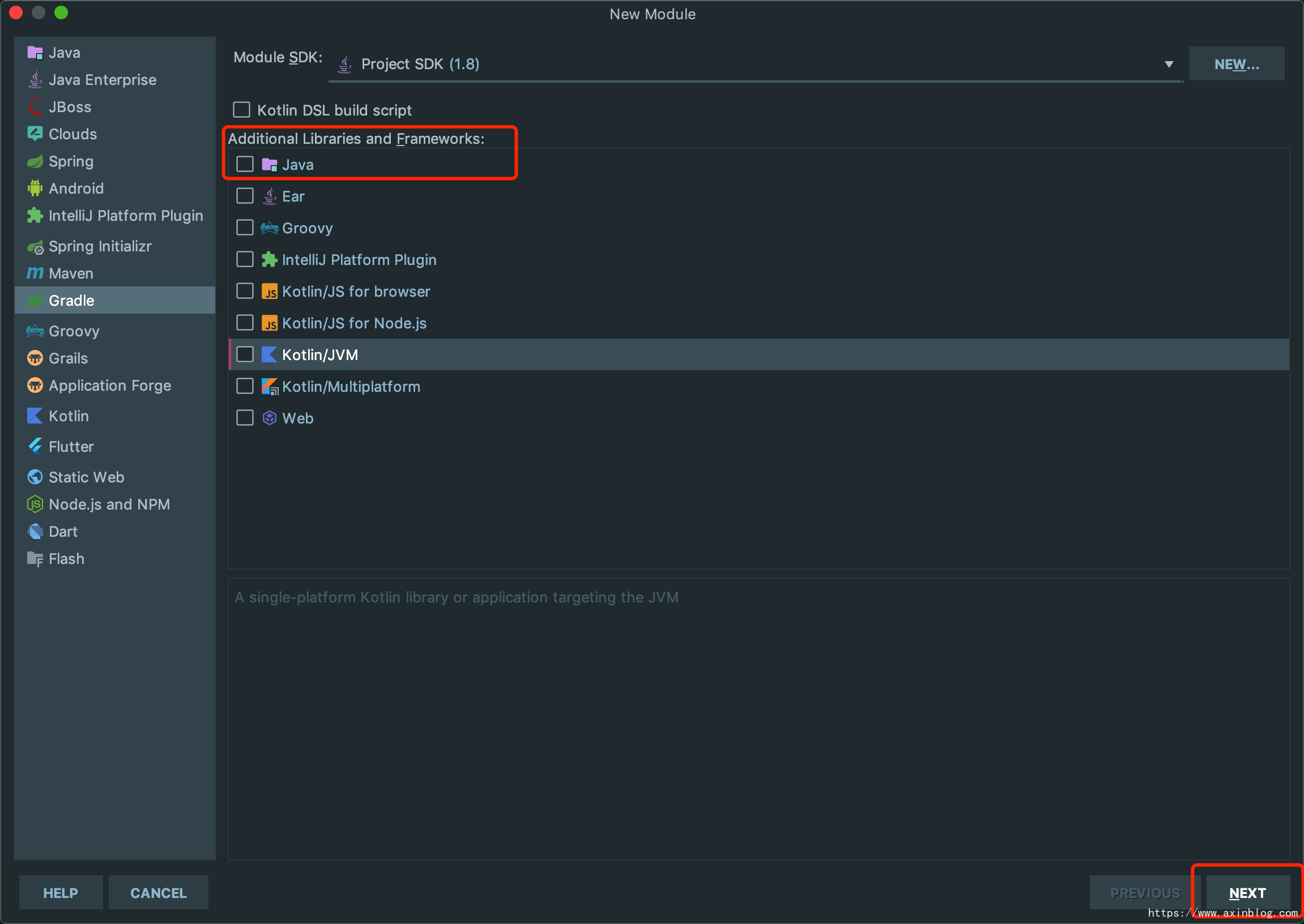Select the Clouds icon in sidebar
This screenshot has height=924, width=1304.
[x=35, y=134]
